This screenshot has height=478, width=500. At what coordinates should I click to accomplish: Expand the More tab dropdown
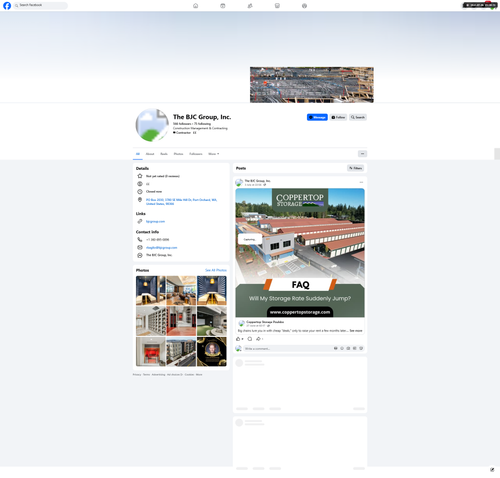tap(214, 154)
